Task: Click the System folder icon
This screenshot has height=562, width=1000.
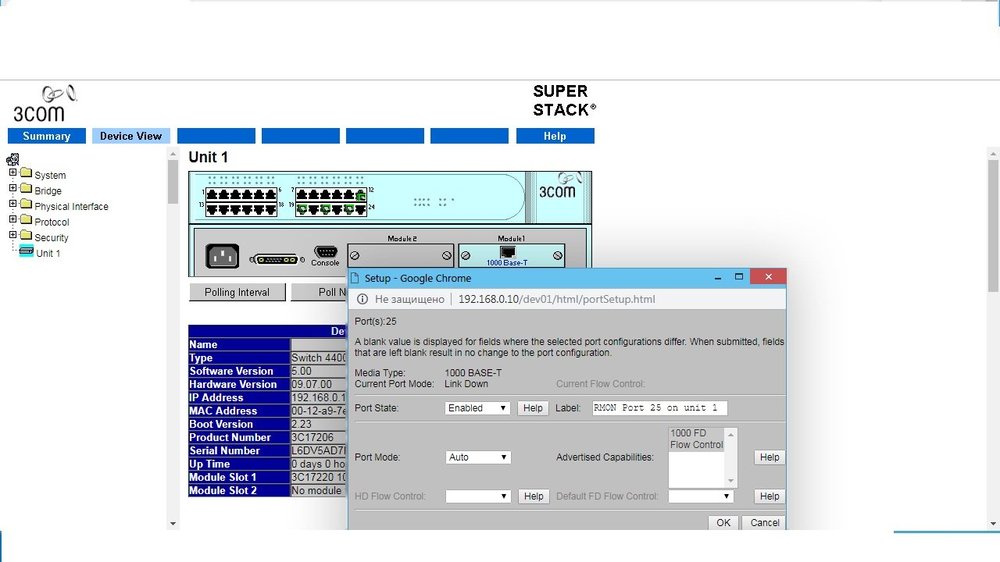Action: pos(26,175)
